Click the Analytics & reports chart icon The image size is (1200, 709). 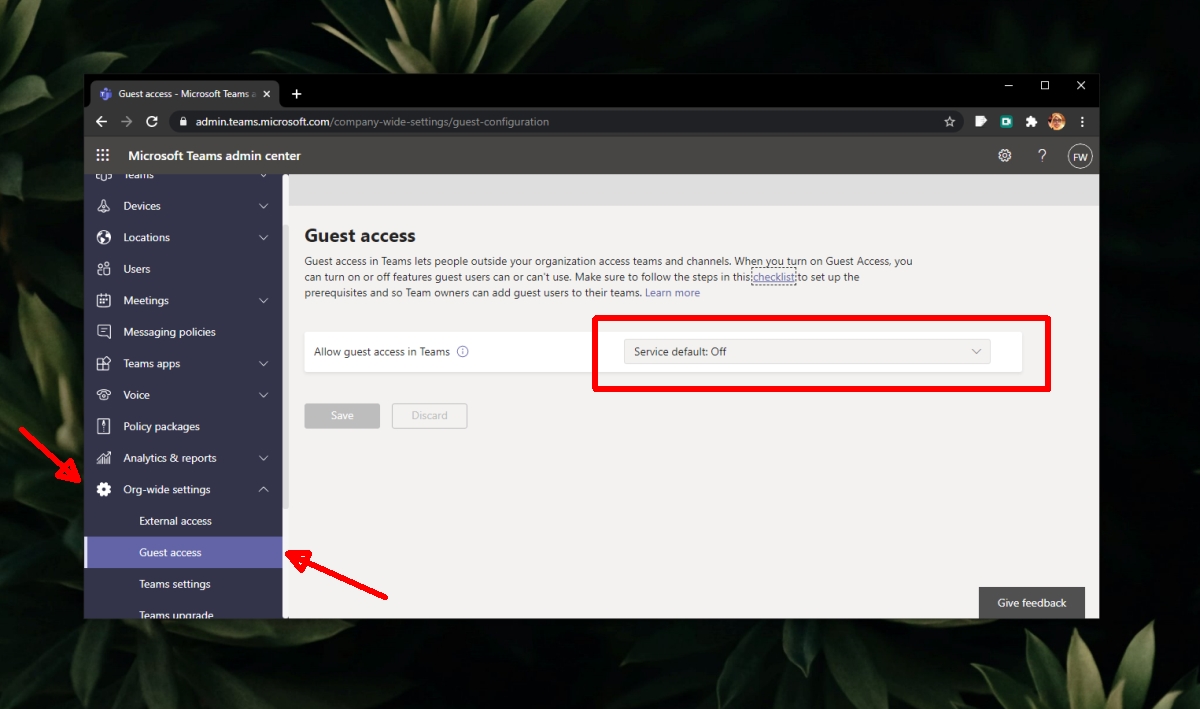(103, 458)
